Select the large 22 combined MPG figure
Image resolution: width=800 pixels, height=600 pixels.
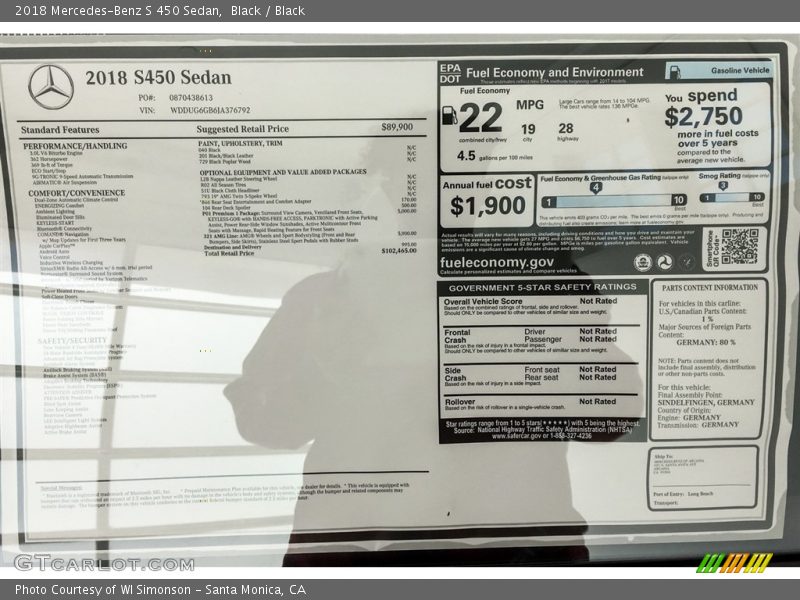tap(481, 117)
